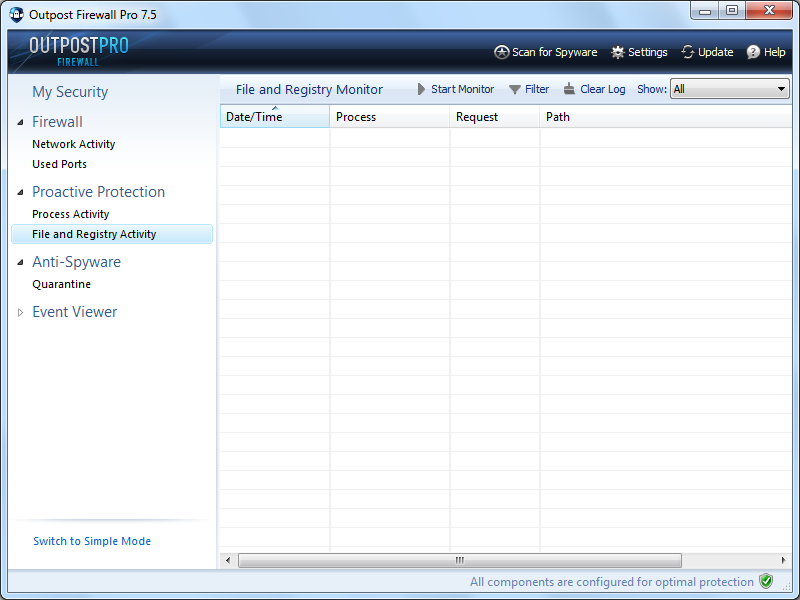Click the Update refresh icon
800x600 pixels.
(688, 52)
